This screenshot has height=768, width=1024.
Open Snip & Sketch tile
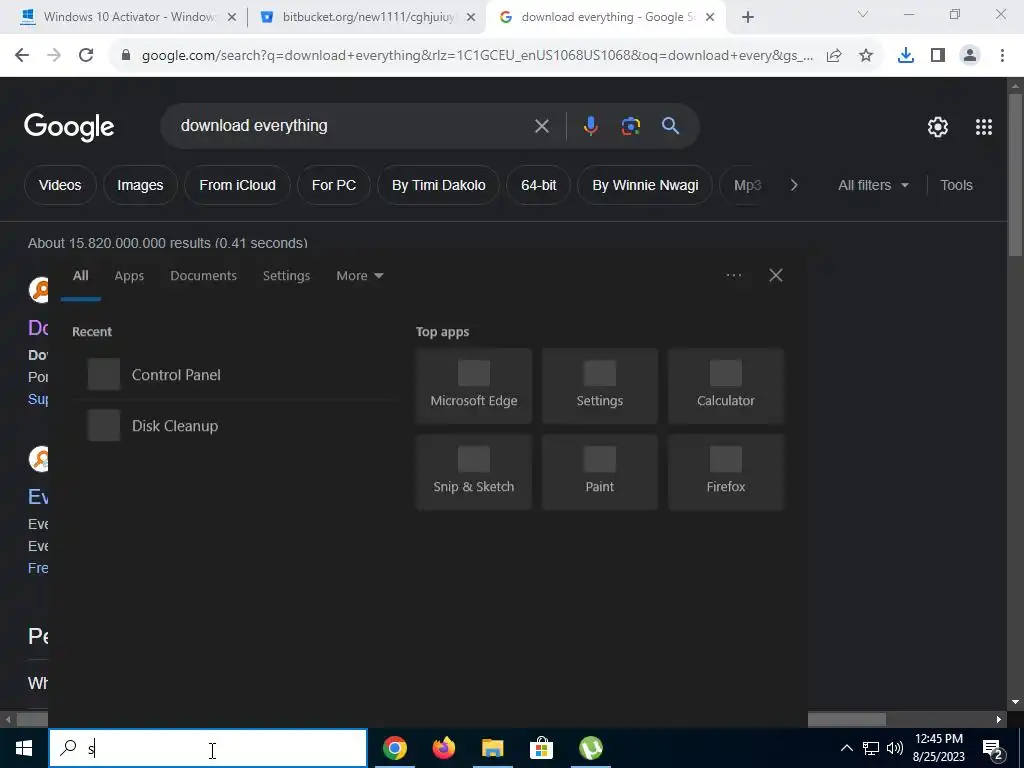pos(473,472)
